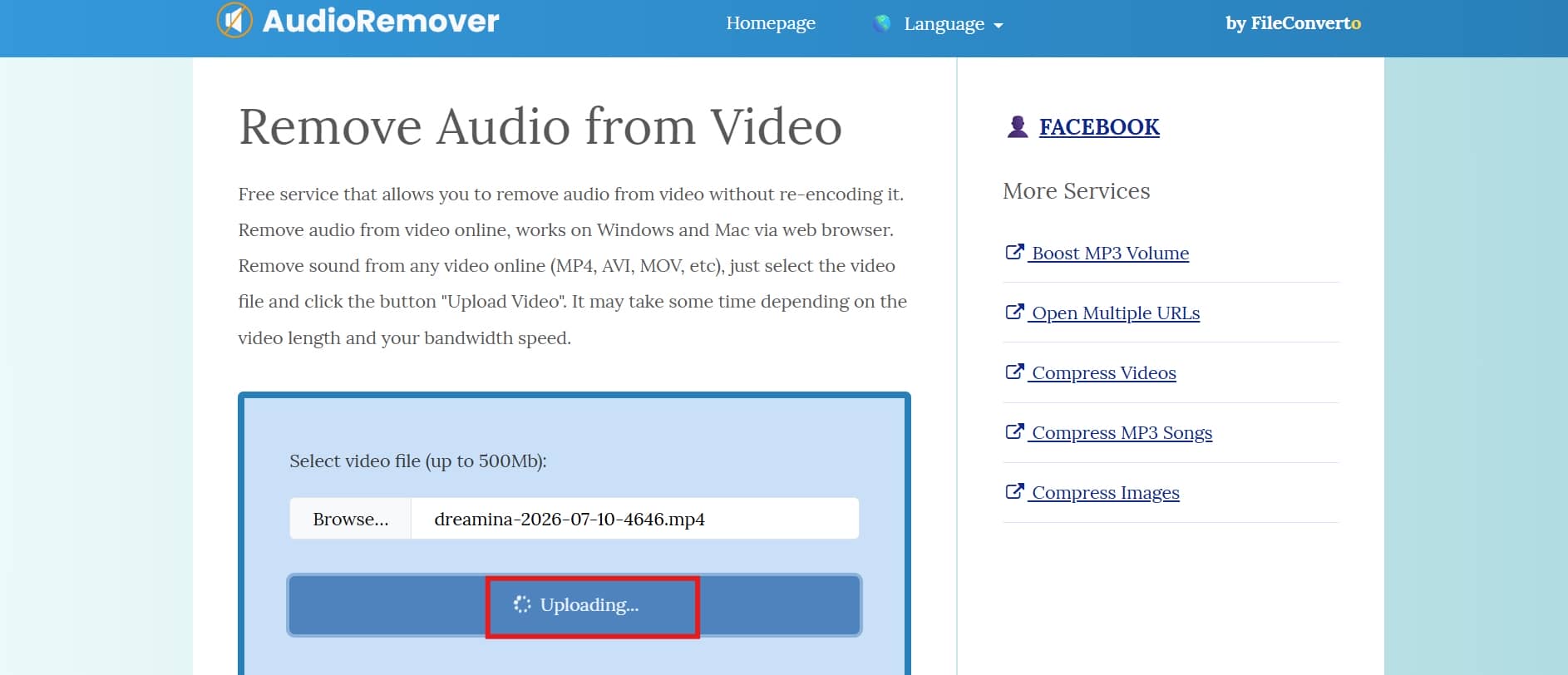
Task: Click the Language dropdown caret arrow
Action: point(998,26)
